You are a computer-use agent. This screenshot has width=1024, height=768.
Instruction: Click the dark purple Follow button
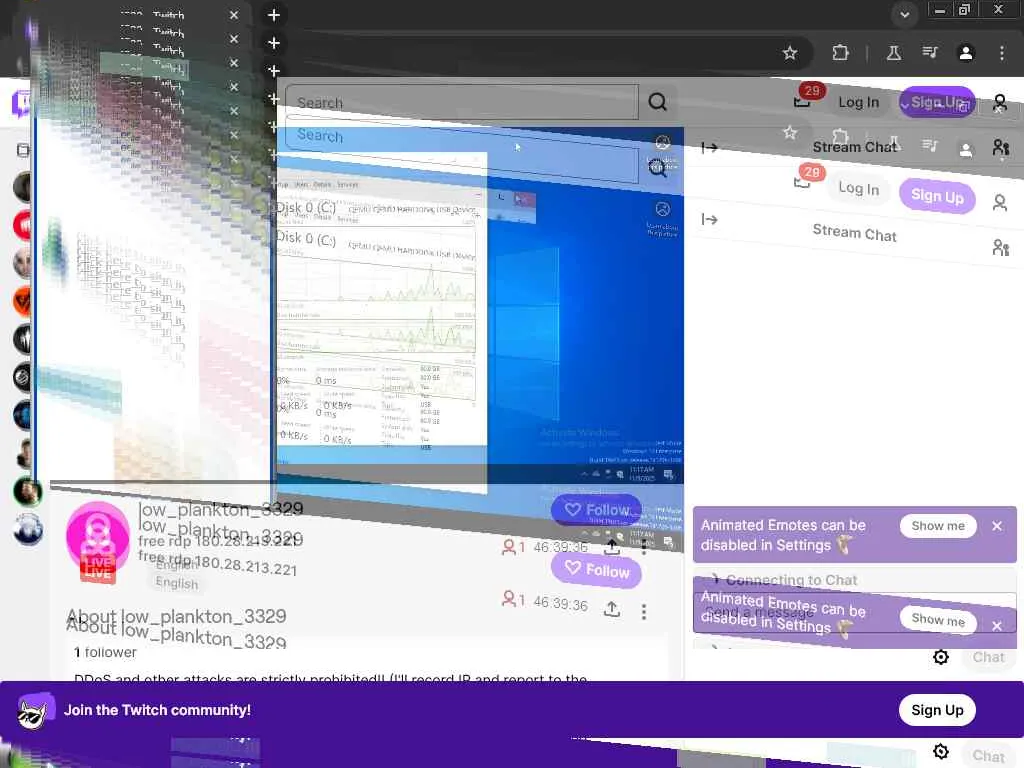[596, 510]
